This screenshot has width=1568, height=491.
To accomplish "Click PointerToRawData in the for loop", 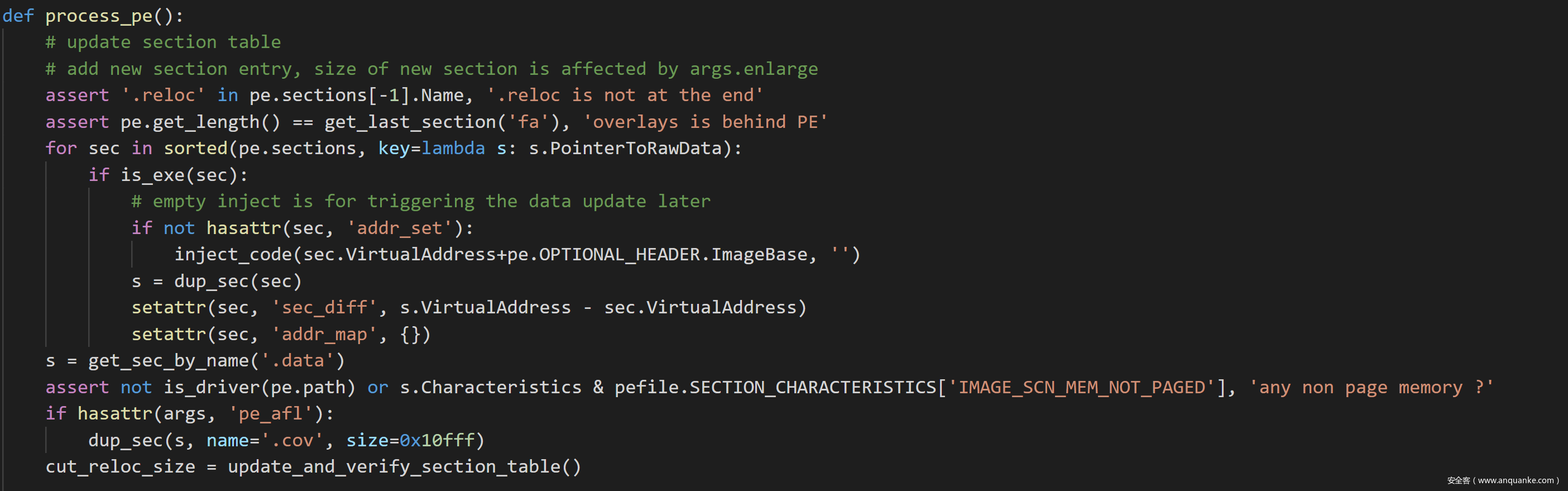I will click(635, 149).
